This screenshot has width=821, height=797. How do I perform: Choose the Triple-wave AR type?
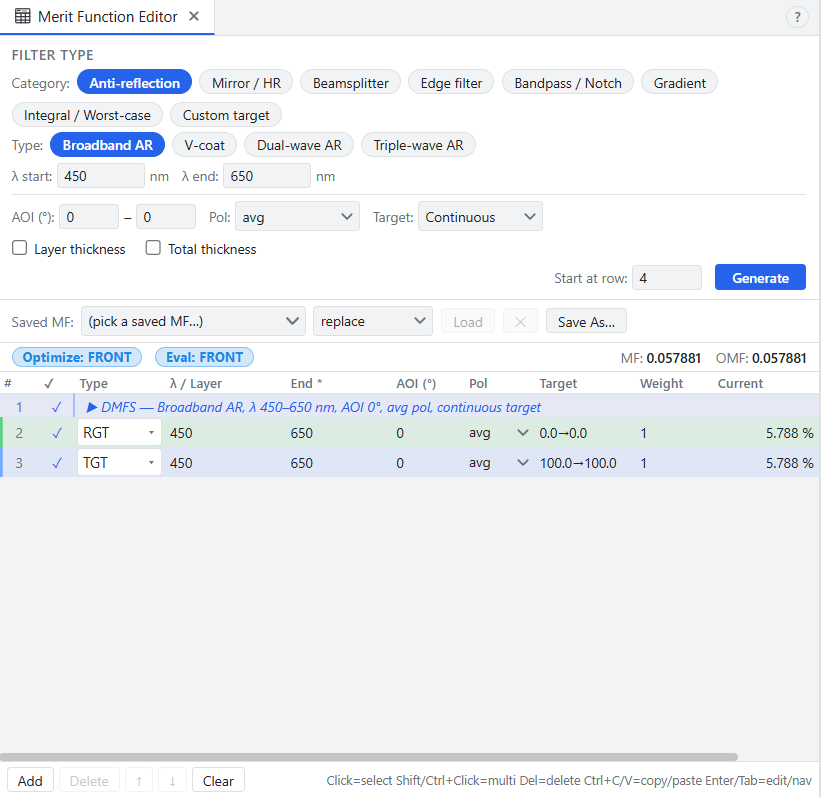coord(418,145)
